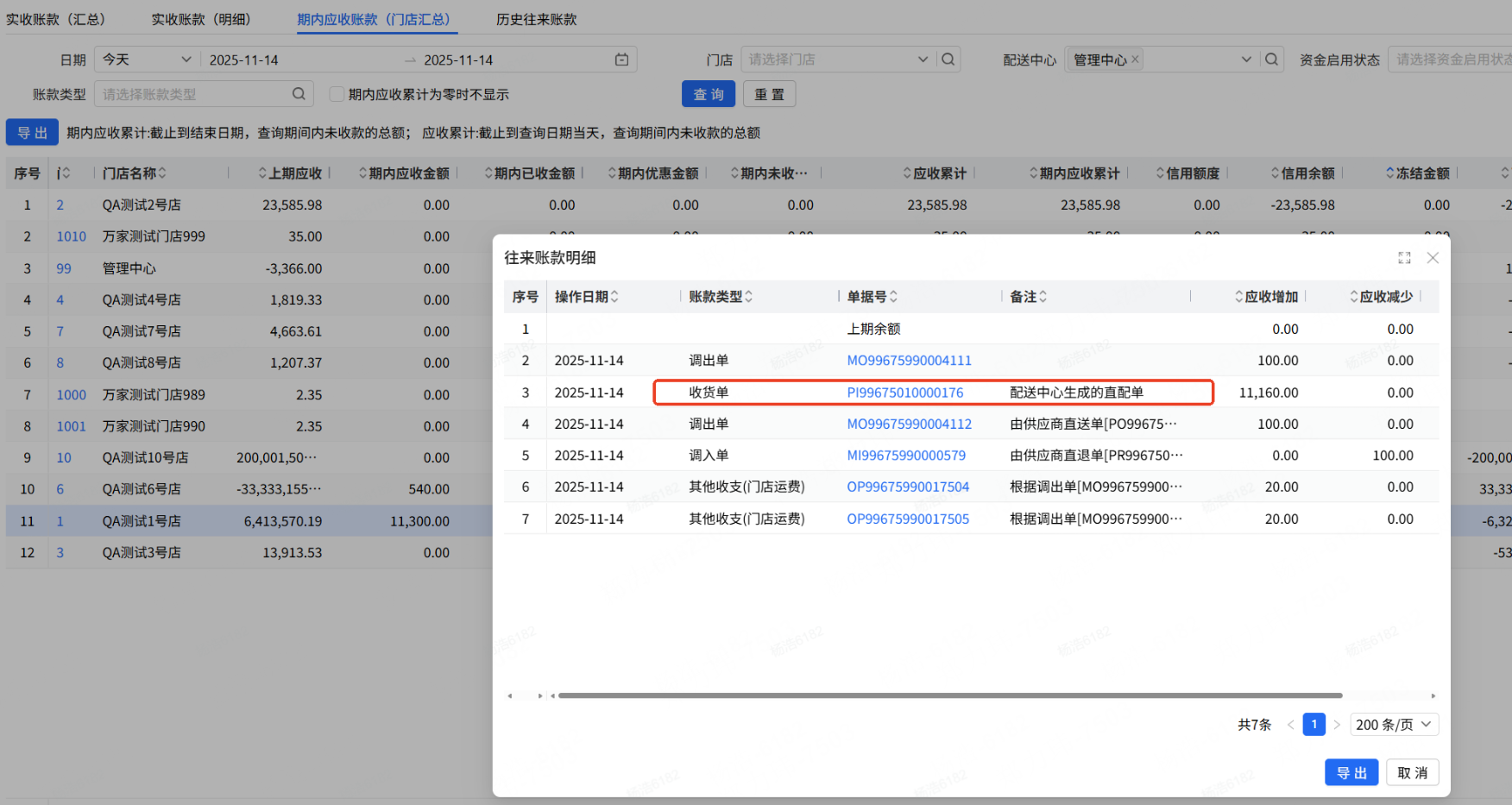This screenshot has width=1512, height=805.
Task: Expand the 门店 selection dropdown
Action: [923, 60]
